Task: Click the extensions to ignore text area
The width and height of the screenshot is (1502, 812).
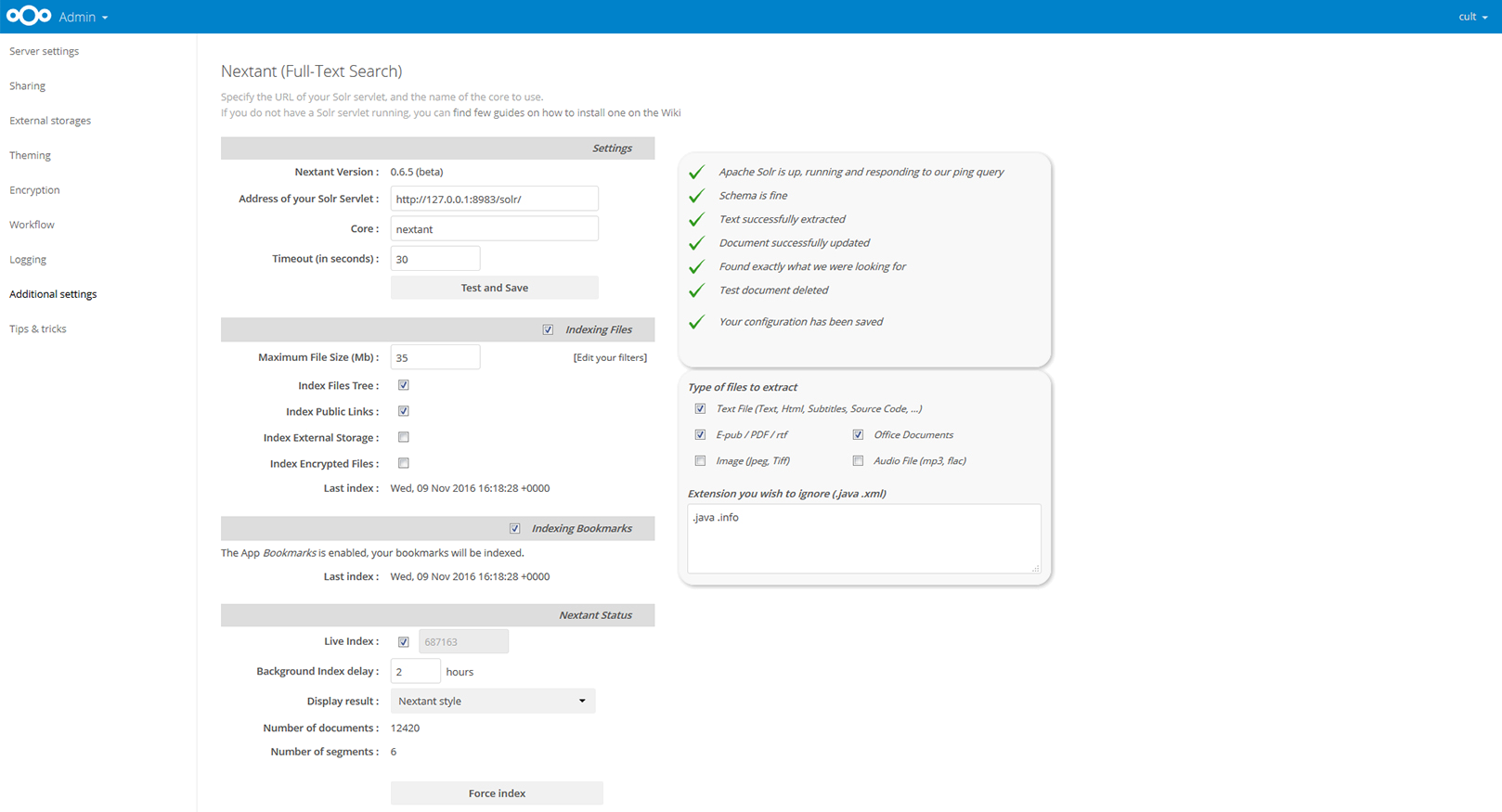Action: pyautogui.click(x=864, y=538)
